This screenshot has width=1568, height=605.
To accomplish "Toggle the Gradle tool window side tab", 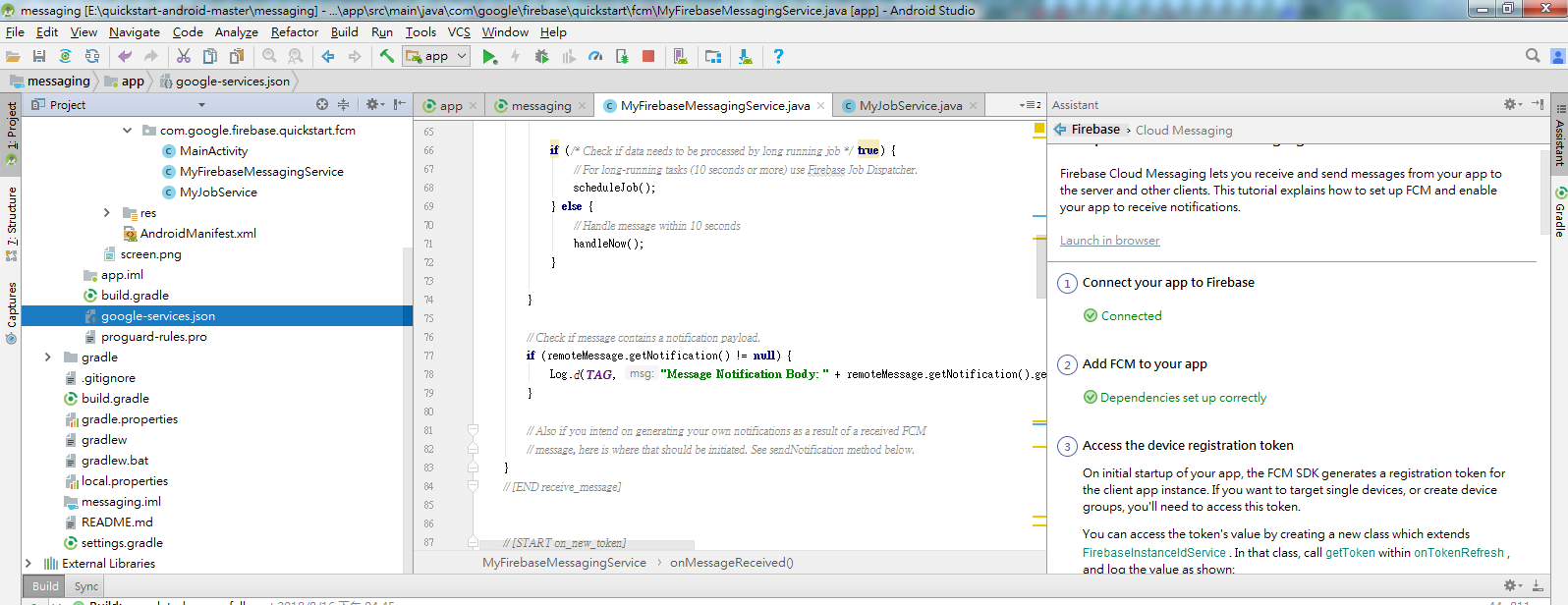I will (1559, 212).
